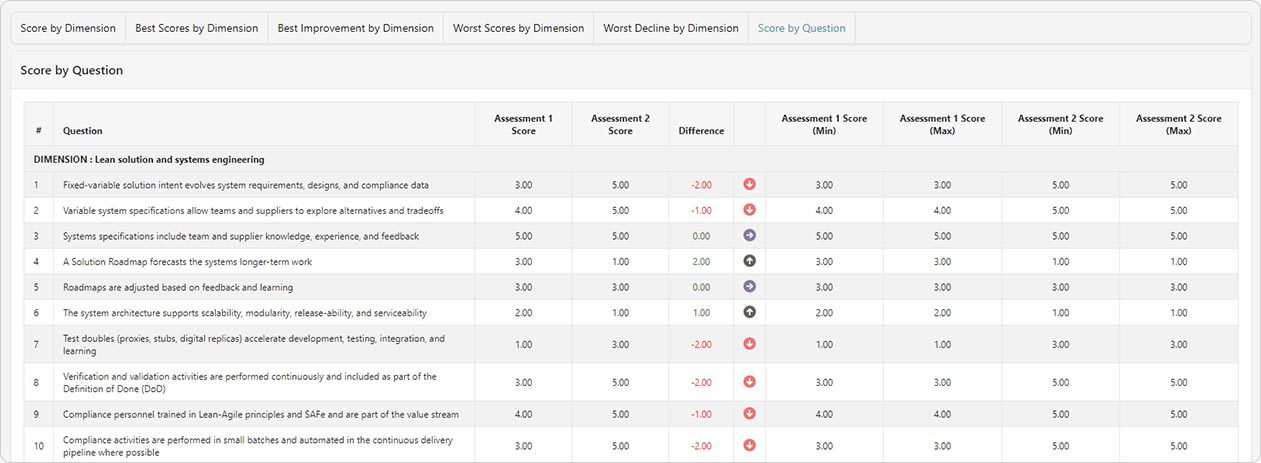
Task: Click Assessment 1 Score 4.00 in row 2
Action: (523, 210)
